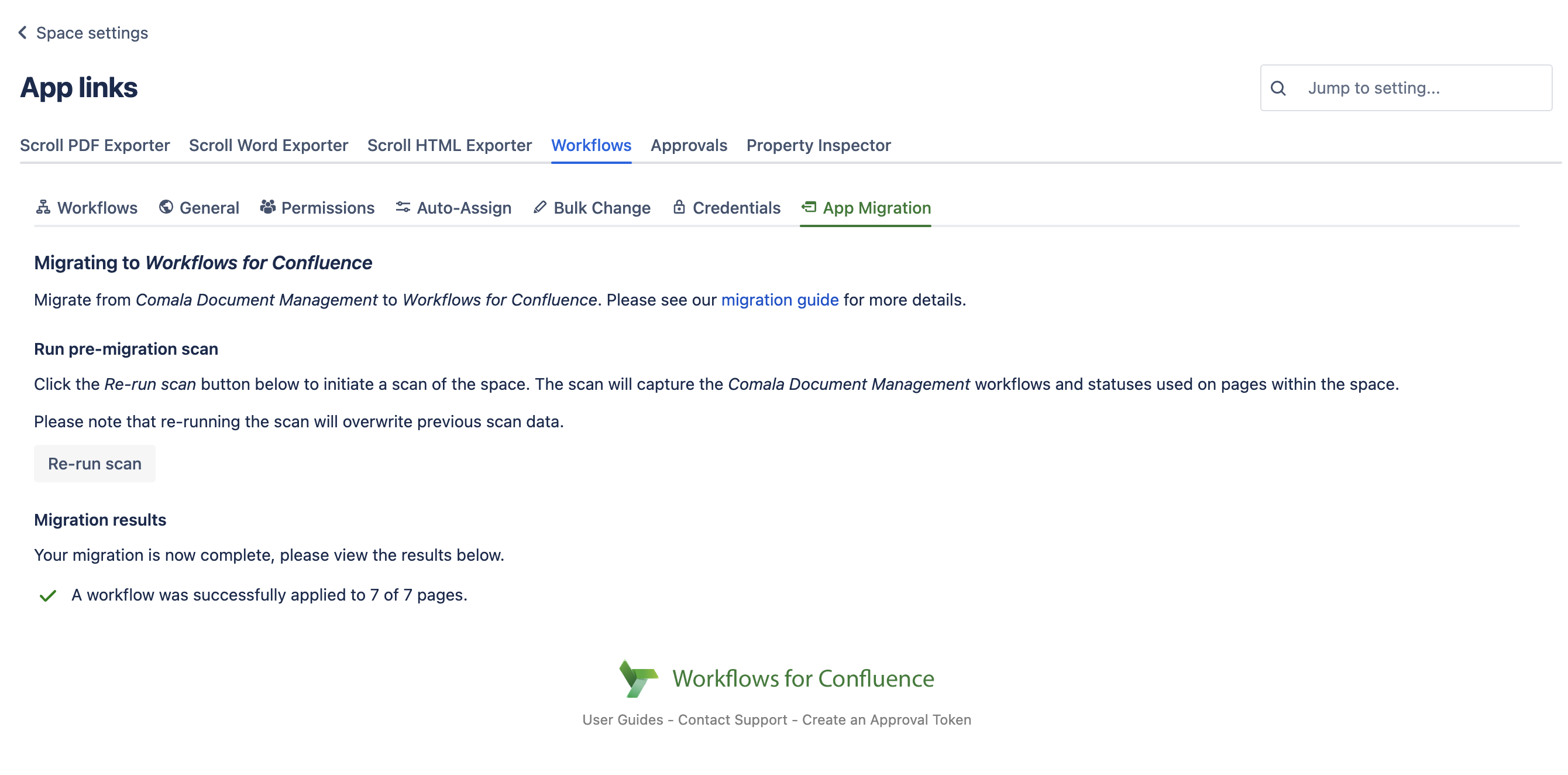This screenshot has height=775, width=1568.
Task: Click the Permissions tab people icon
Action: (267, 208)
